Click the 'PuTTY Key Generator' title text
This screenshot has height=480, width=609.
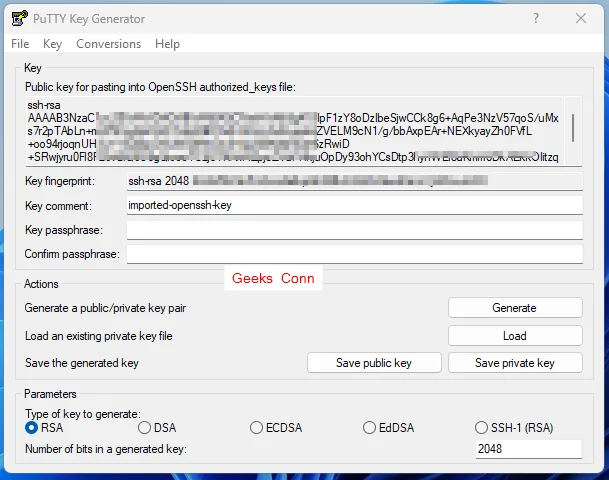pyautogui.click(x=89, y=19)
